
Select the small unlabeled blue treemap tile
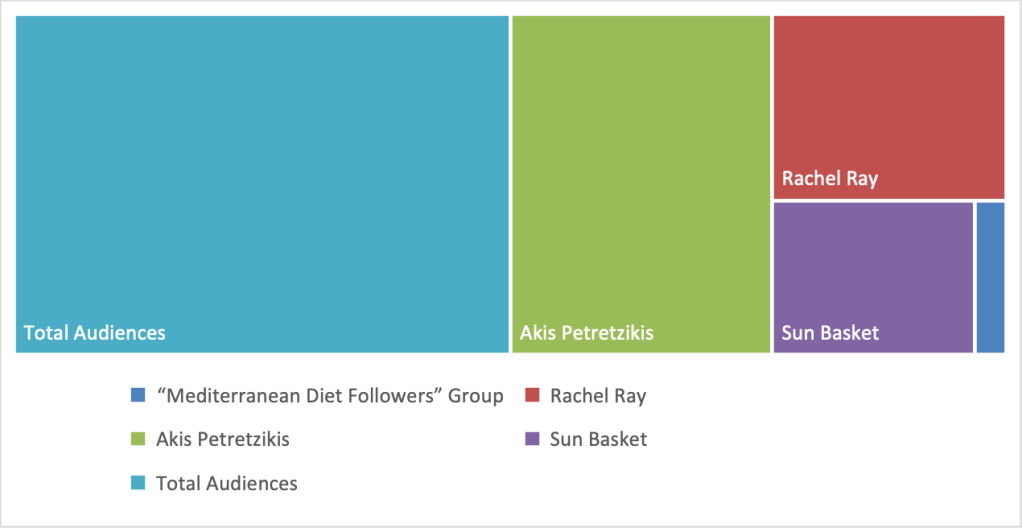click(990, 277)
